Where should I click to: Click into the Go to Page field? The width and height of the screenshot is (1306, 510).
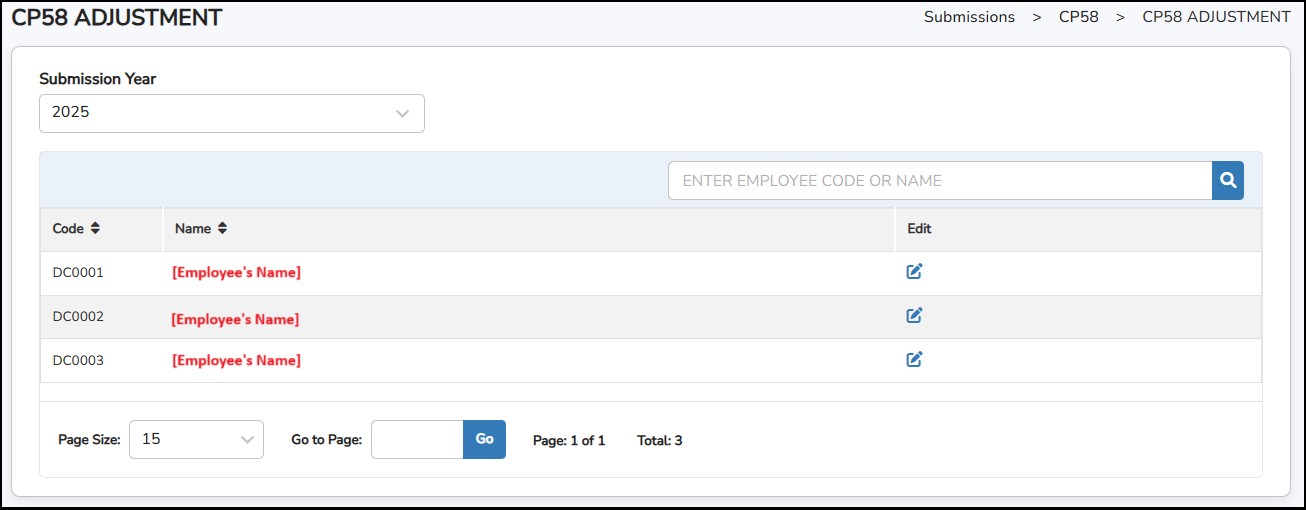[417, 439]
